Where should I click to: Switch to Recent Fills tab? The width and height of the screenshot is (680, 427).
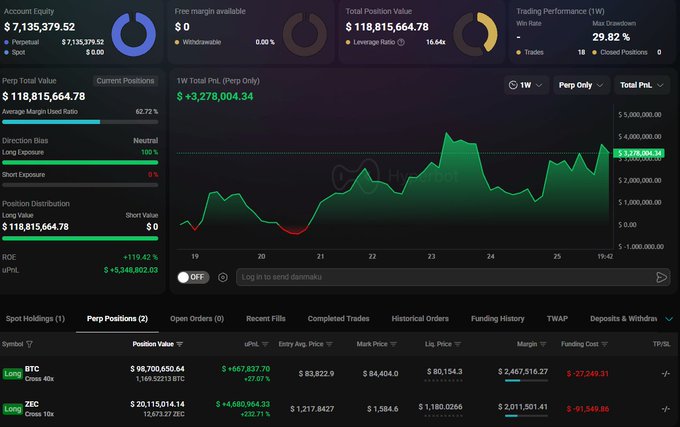[266, 319]
